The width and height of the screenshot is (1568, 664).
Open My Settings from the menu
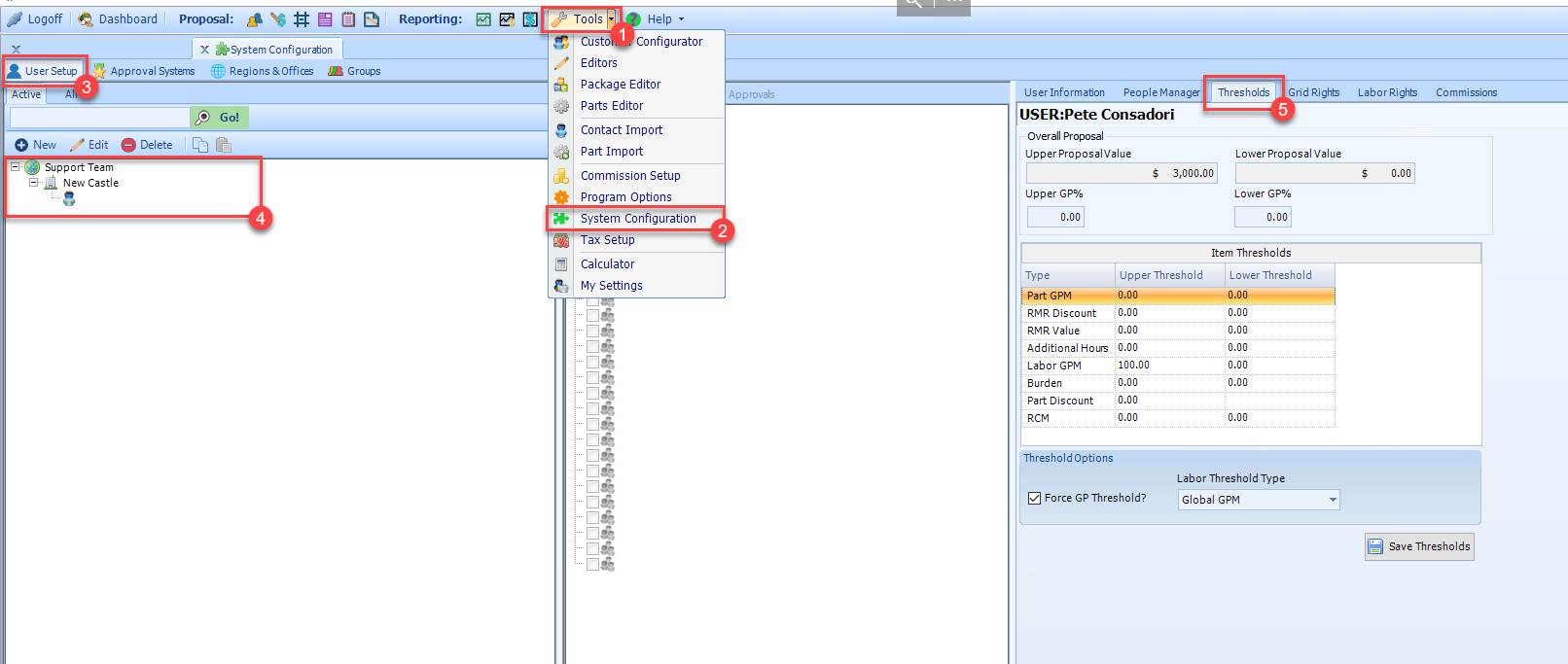point(611,286)
